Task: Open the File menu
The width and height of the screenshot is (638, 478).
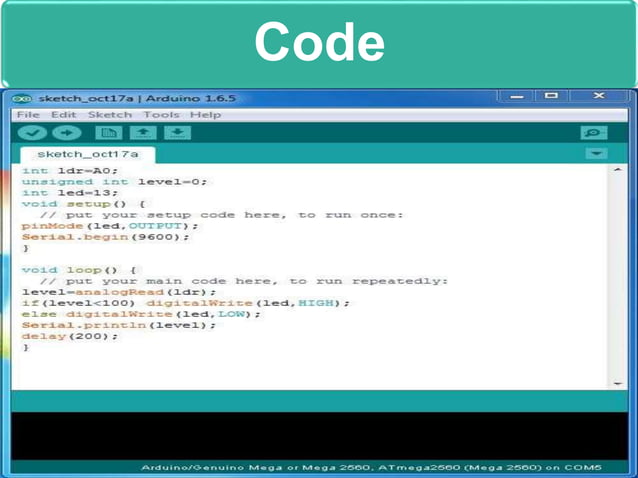Action: coord(28,115)
